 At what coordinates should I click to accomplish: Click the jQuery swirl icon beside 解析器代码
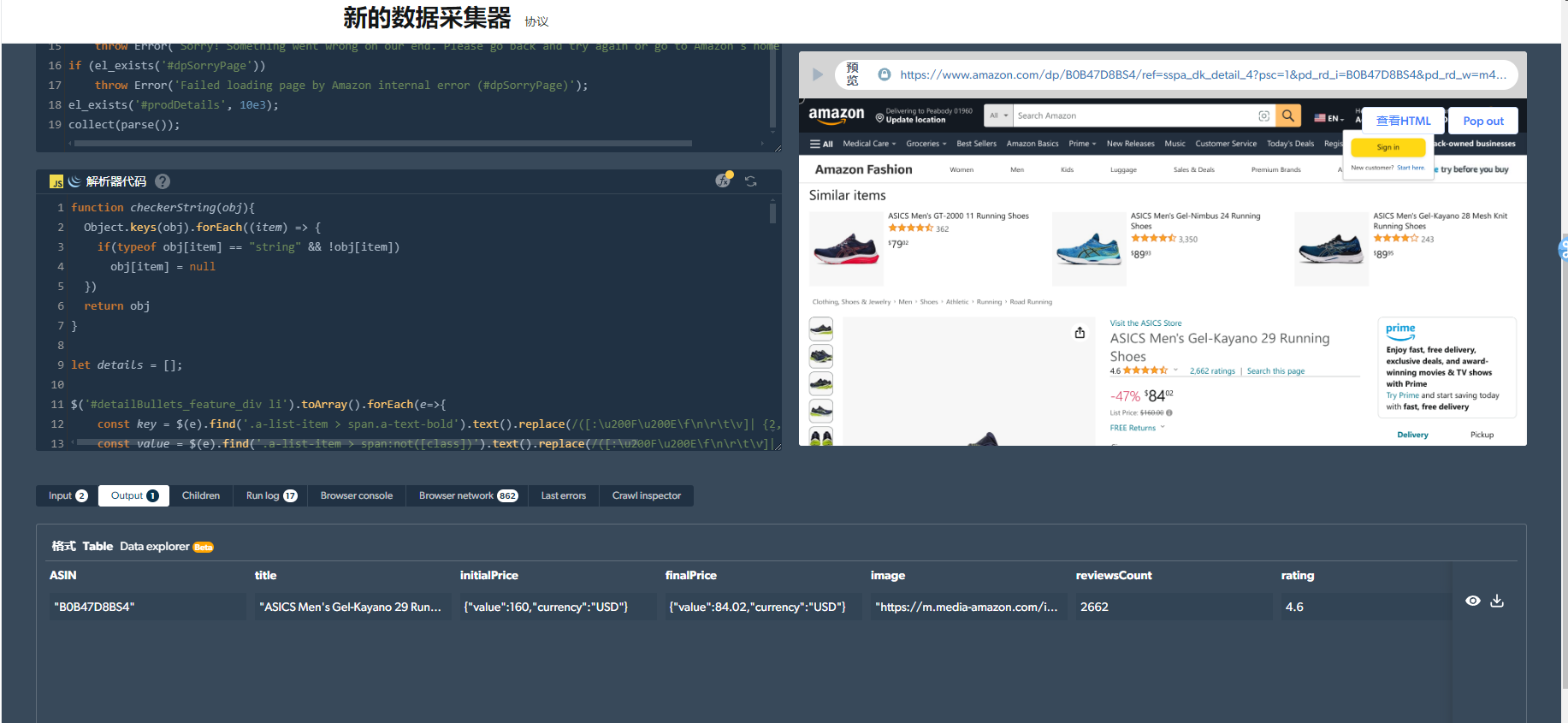coord(74,181)
